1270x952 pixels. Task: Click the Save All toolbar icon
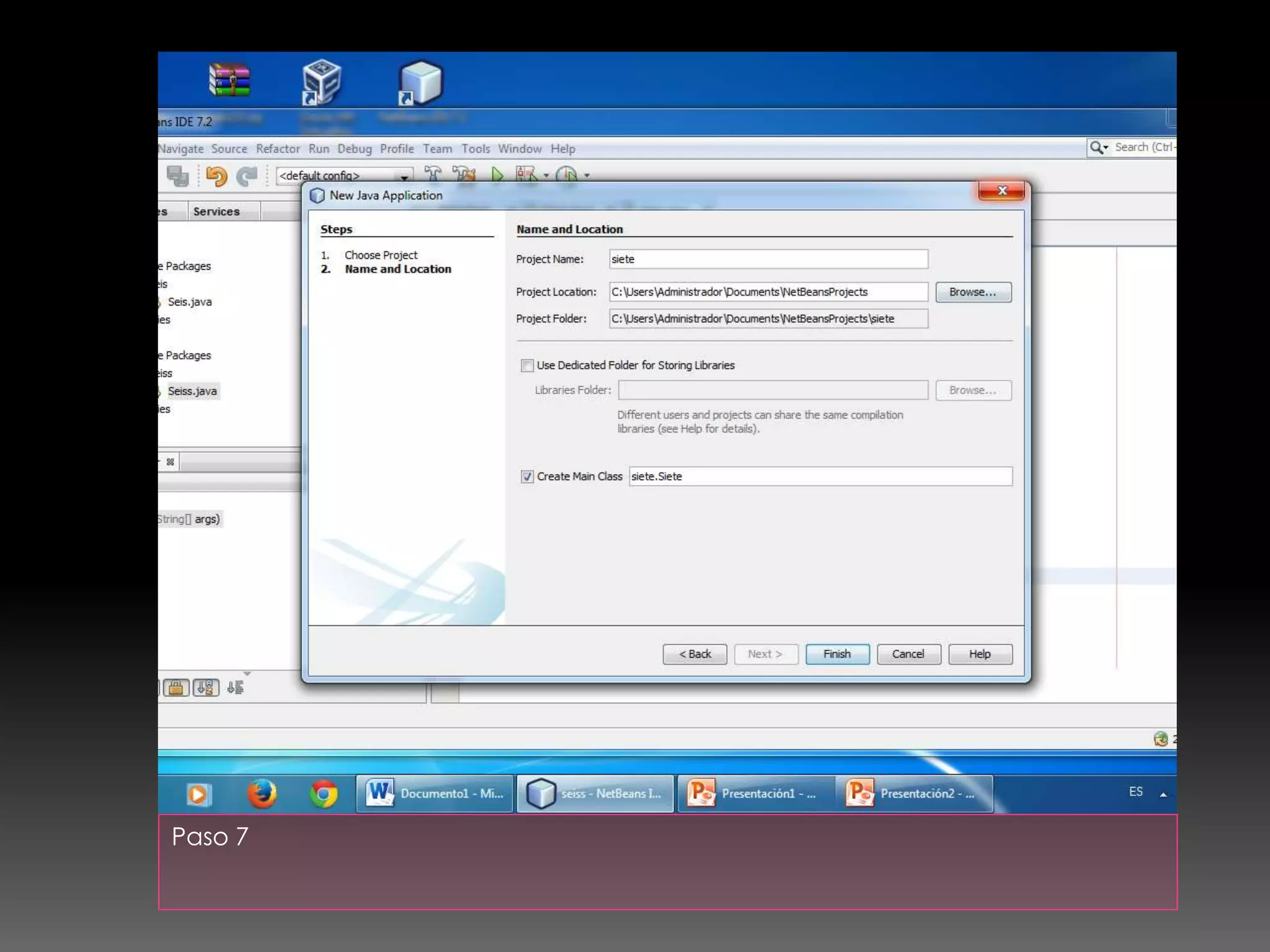178,176
